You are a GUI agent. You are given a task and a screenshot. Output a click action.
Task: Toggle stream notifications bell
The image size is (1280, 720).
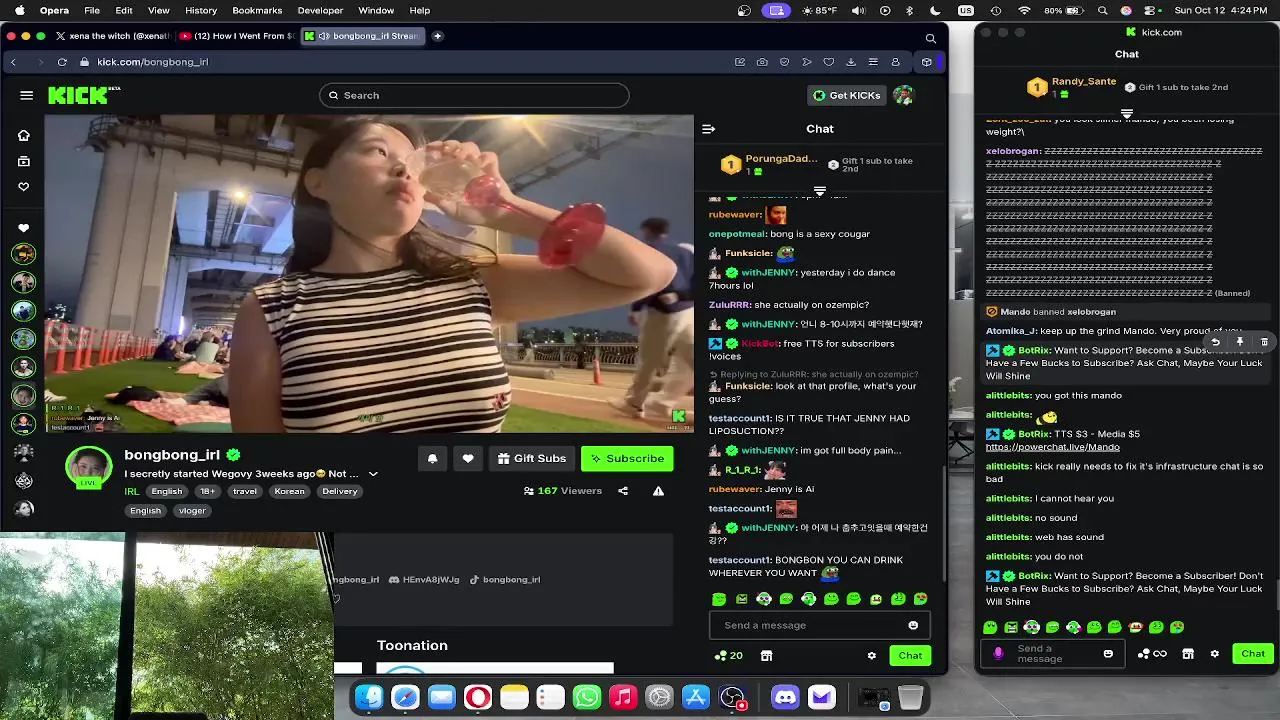pyautogui.click(x=432, y=458)
